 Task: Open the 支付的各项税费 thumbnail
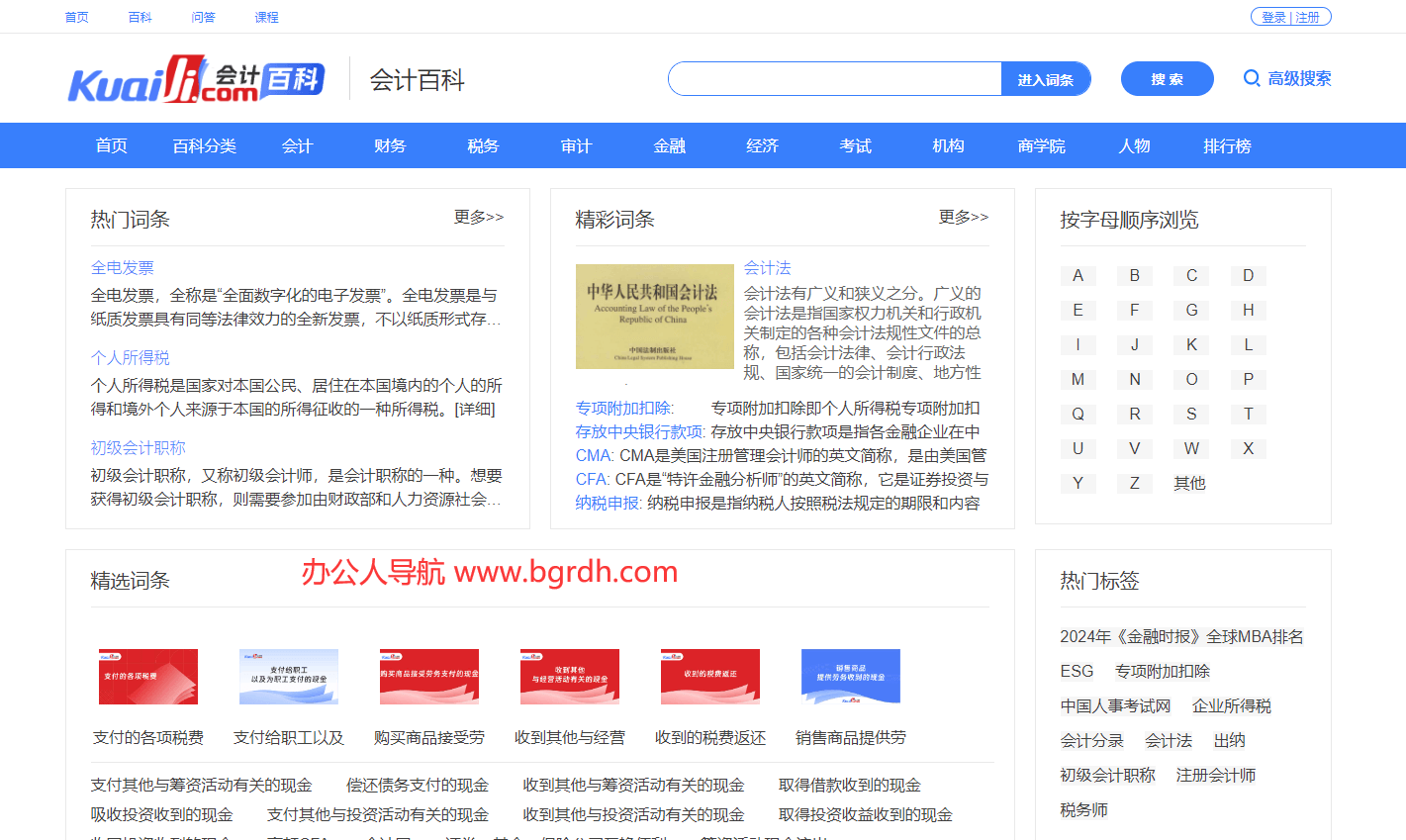click(x=148, y=677)
